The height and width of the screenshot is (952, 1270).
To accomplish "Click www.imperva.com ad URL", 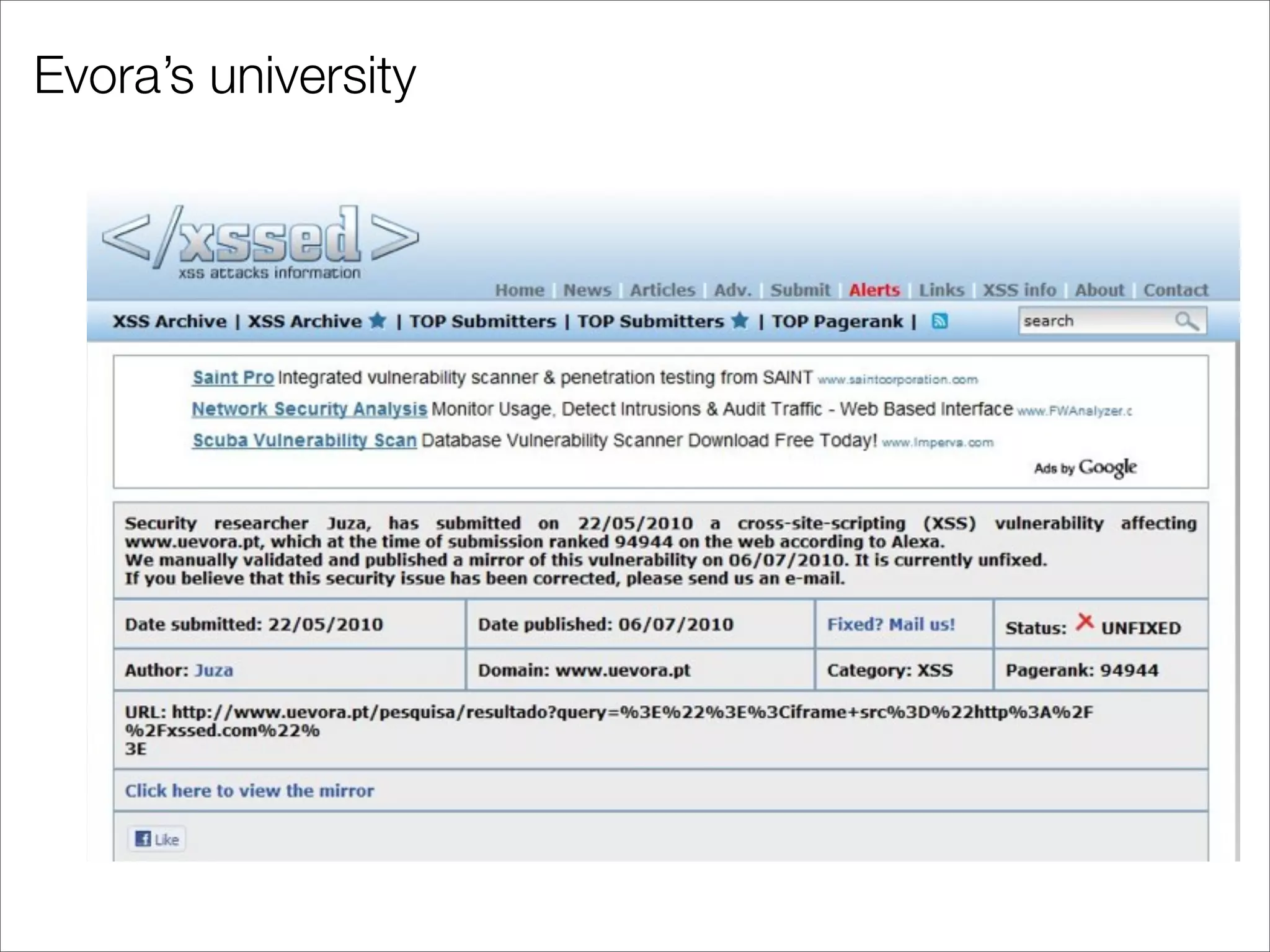I will (938, 443).
